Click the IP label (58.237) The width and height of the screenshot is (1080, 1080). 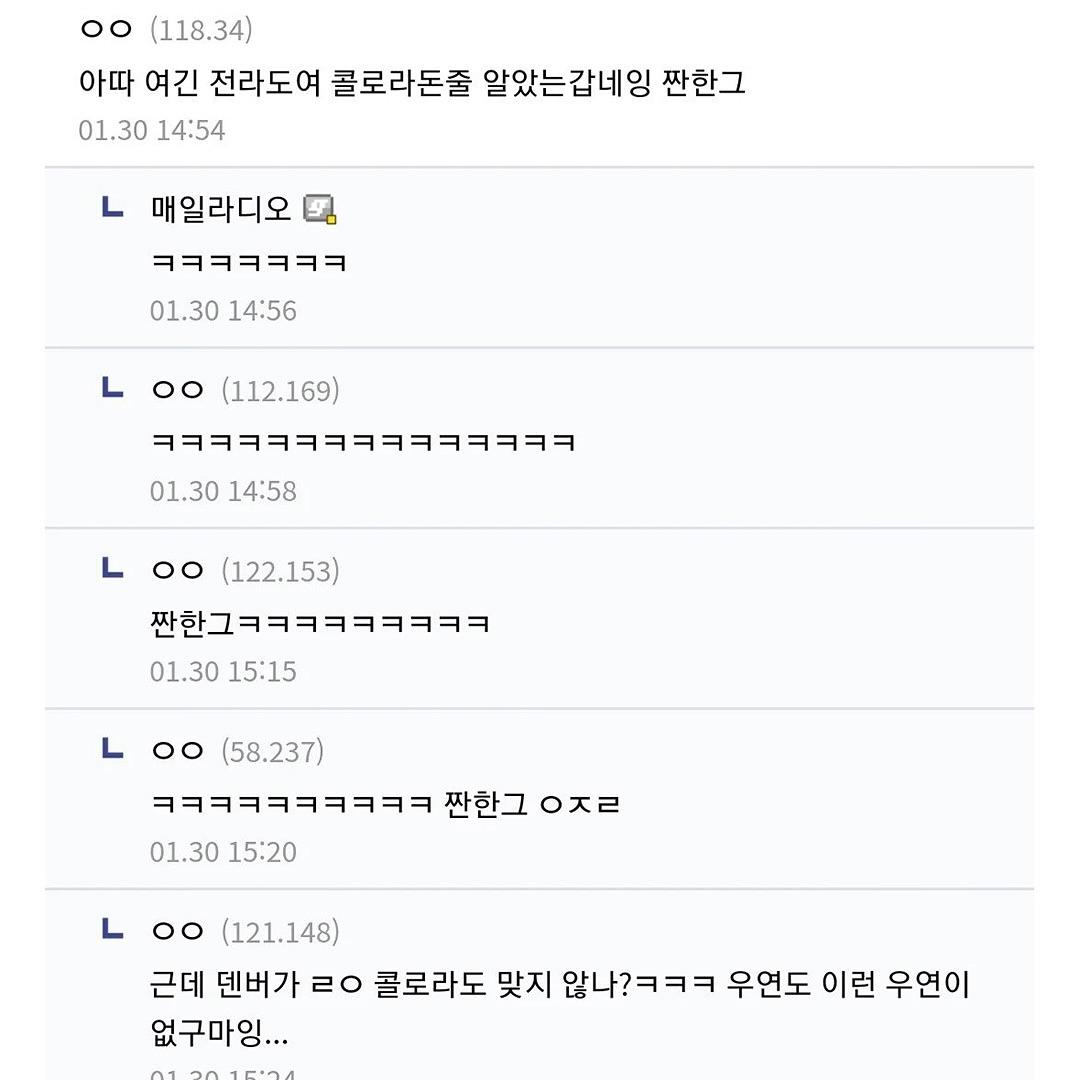coord(273,751)
